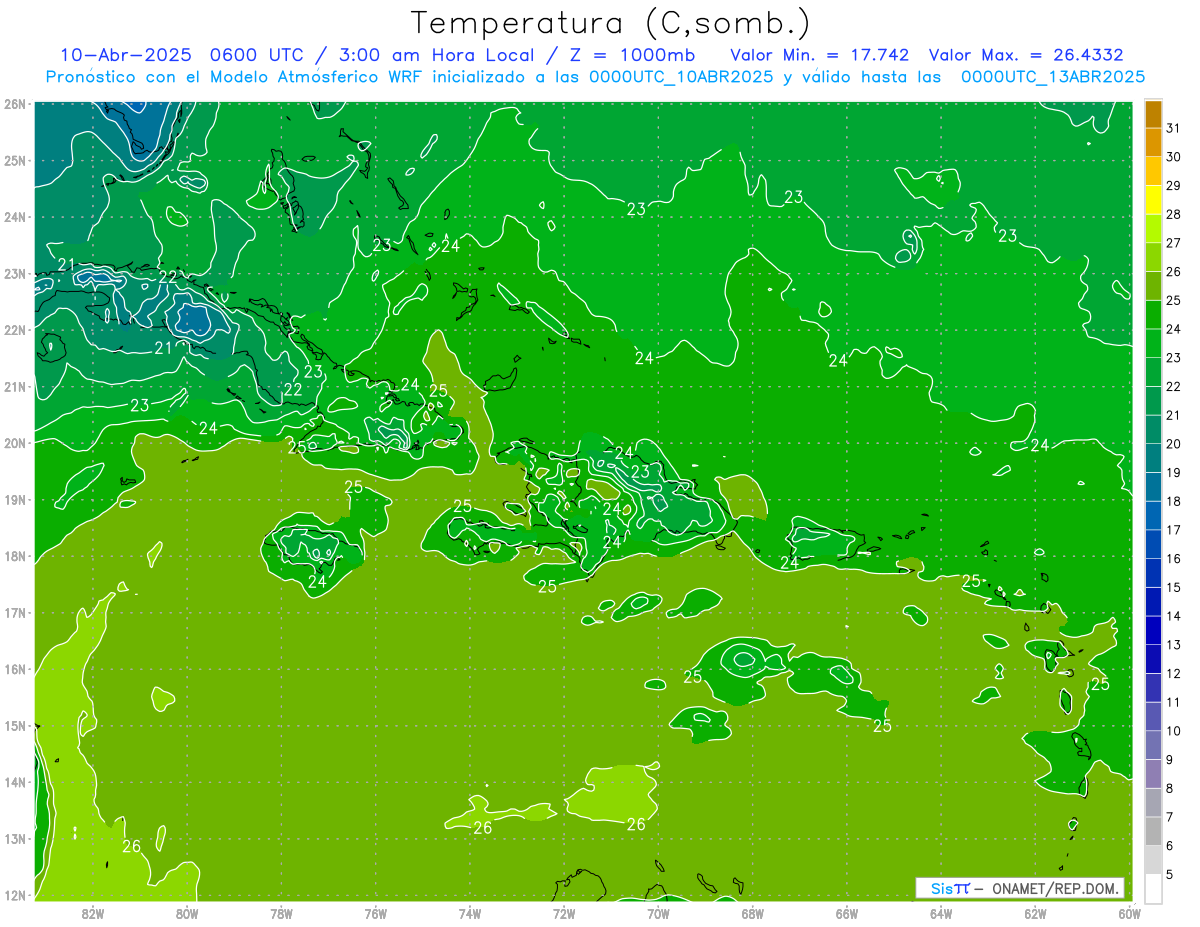Click the '17N' latitude axis label

[15, 613]
